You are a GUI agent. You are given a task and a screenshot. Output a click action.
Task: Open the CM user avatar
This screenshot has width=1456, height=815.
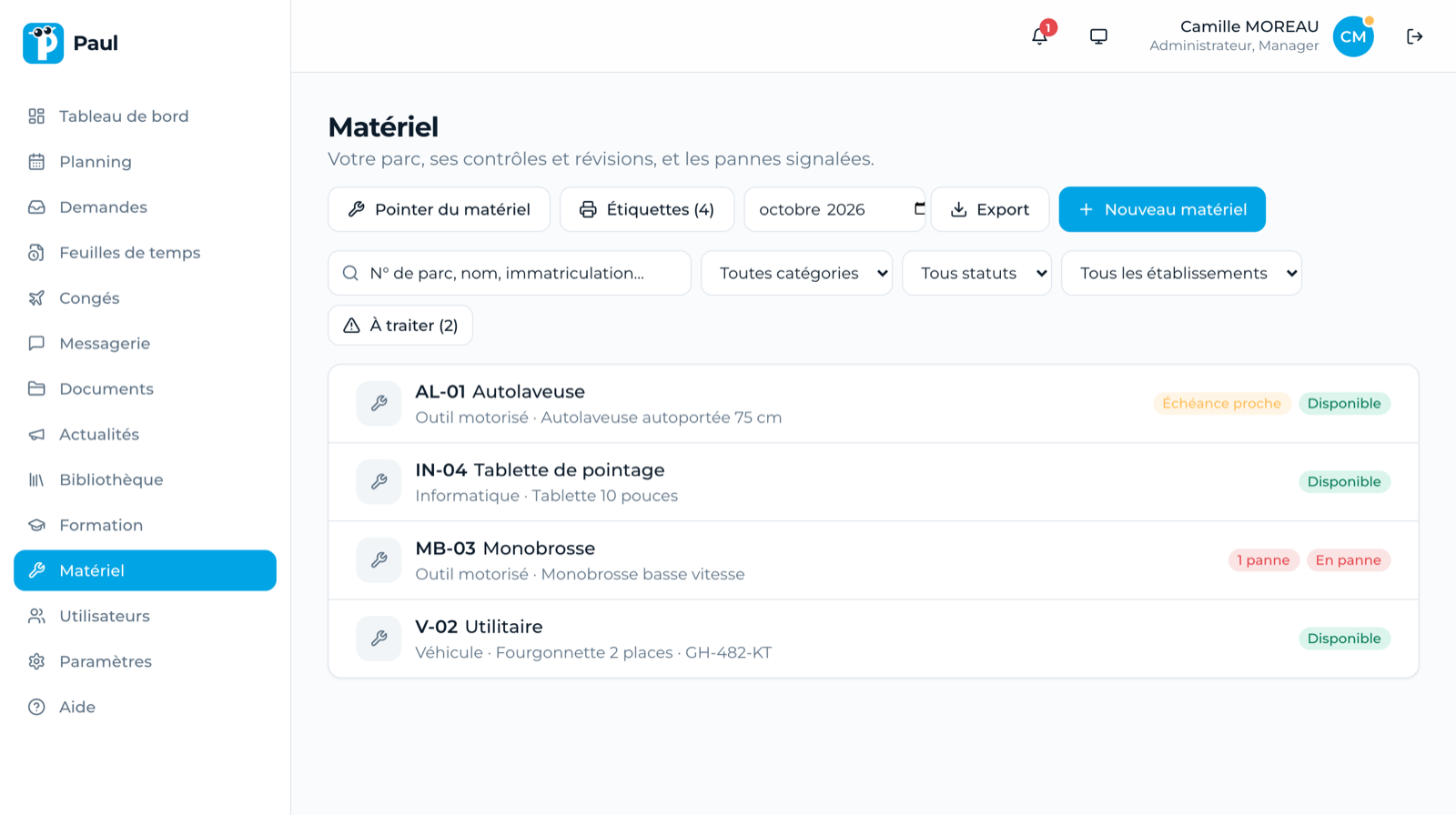(x=1353, y=36)
